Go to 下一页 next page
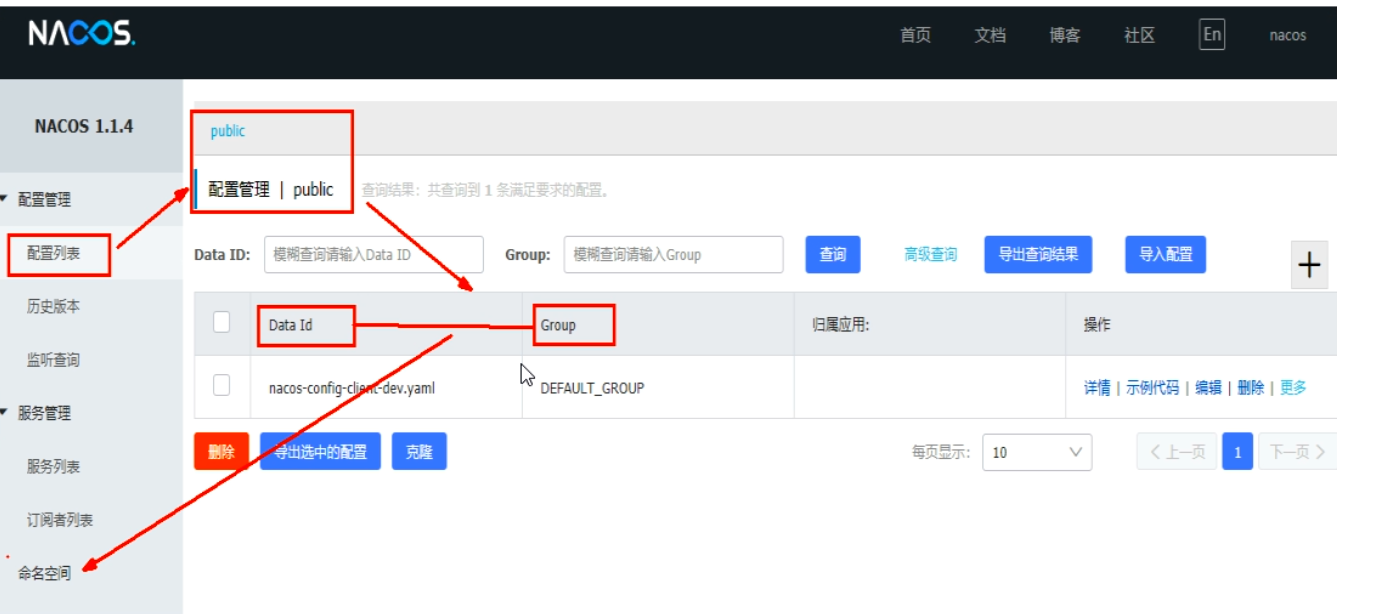Screen dimensions: 1389x615 (1298, 452)
